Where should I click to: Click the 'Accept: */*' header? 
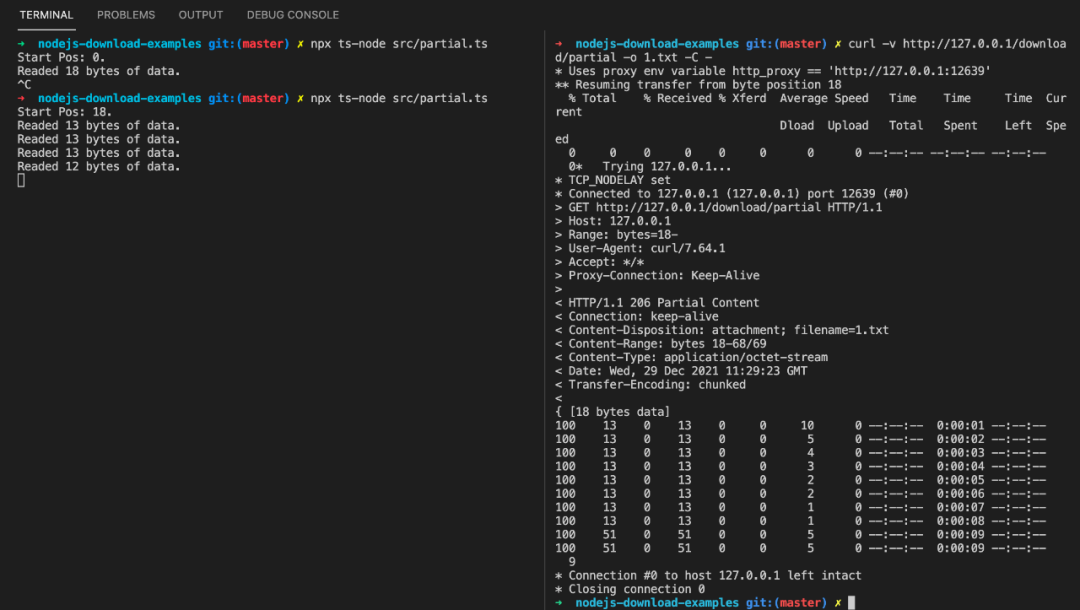coord(599,262)
